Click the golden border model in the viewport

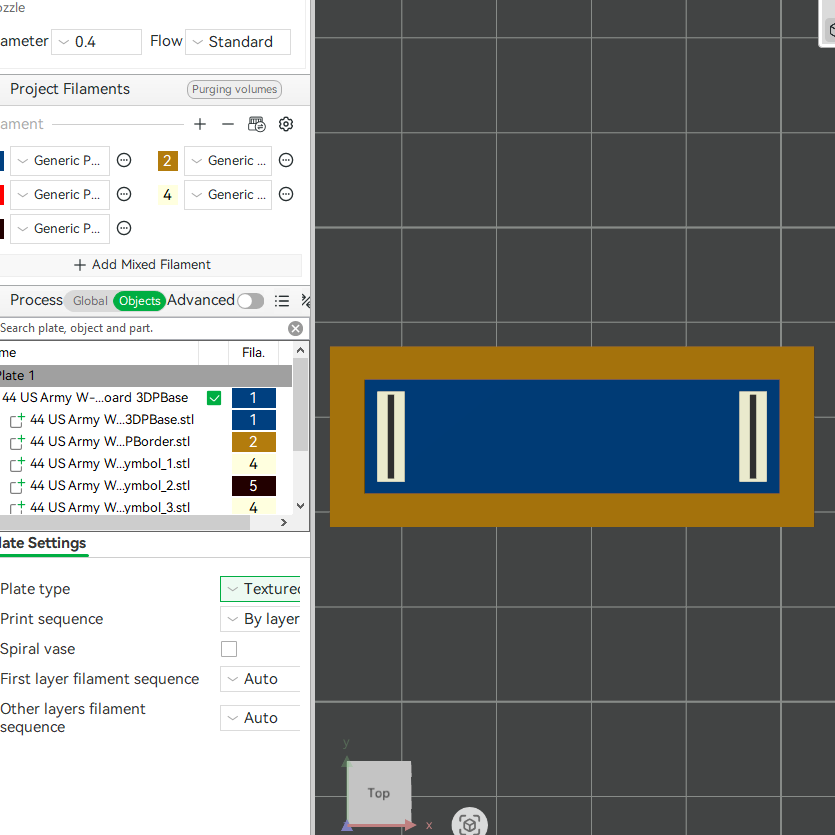click(x=571, y=363)
